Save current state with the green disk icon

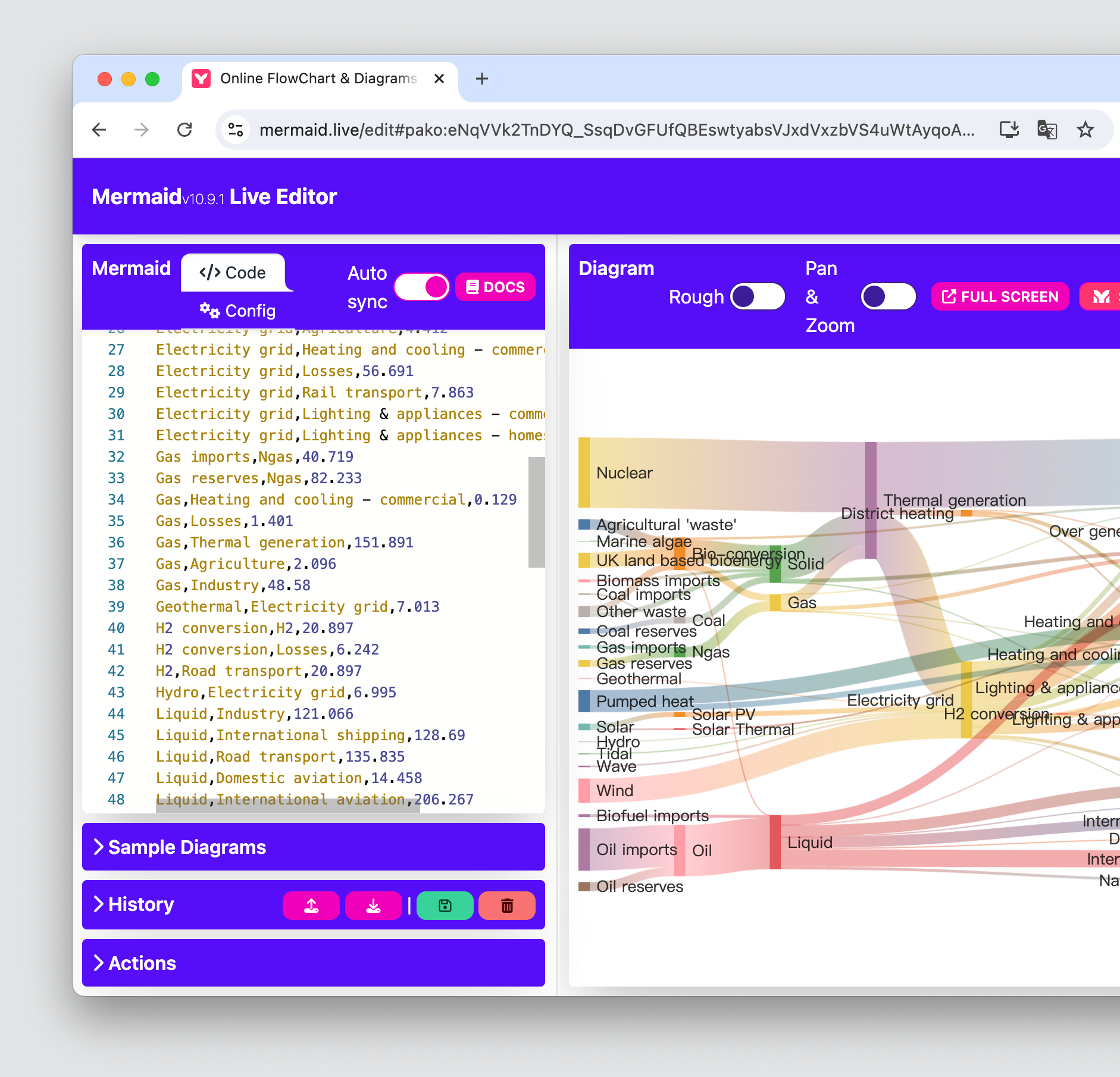click(x=445, y=906)
